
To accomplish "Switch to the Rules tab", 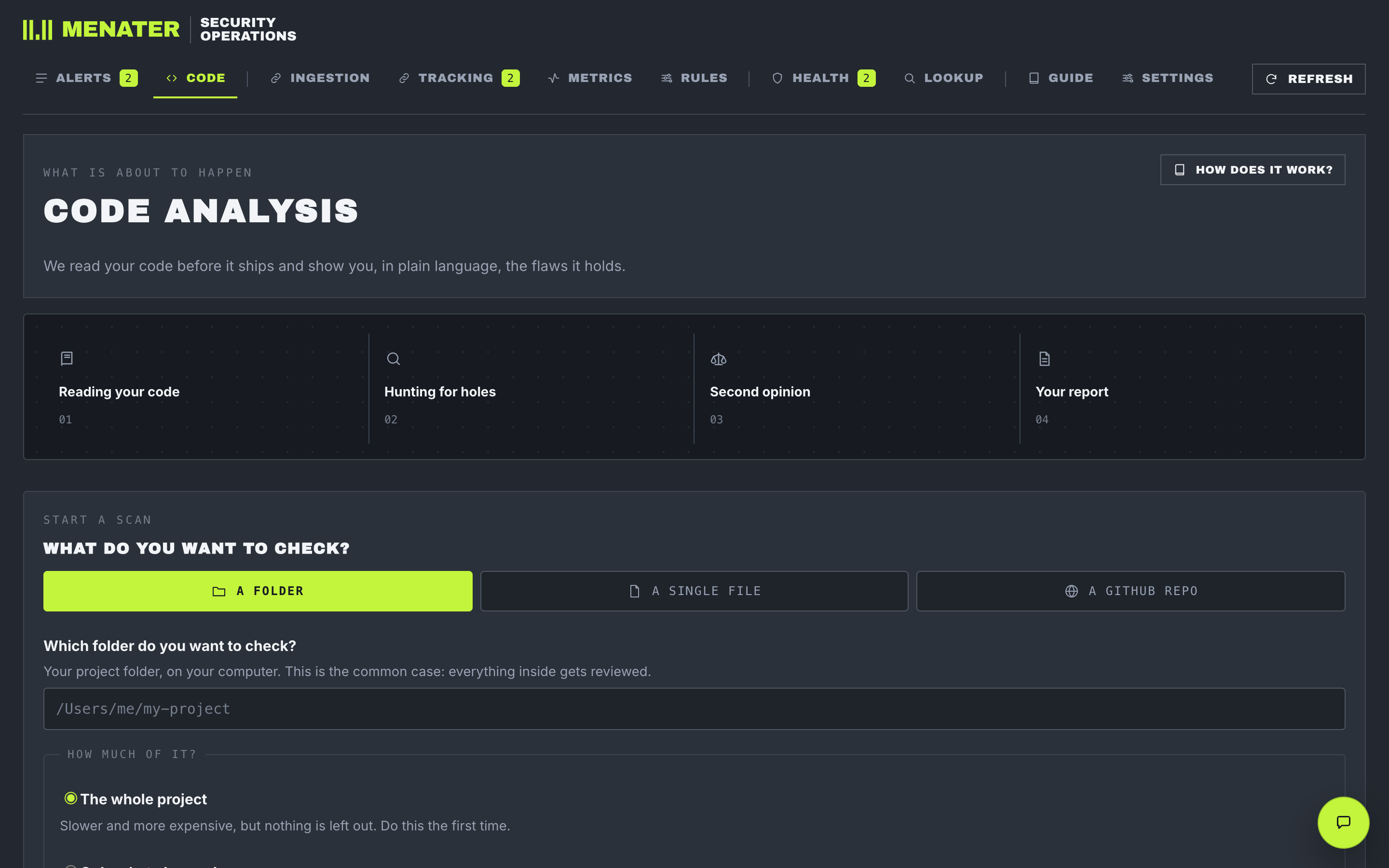I will pyautogui.click(x=694, y=78).
